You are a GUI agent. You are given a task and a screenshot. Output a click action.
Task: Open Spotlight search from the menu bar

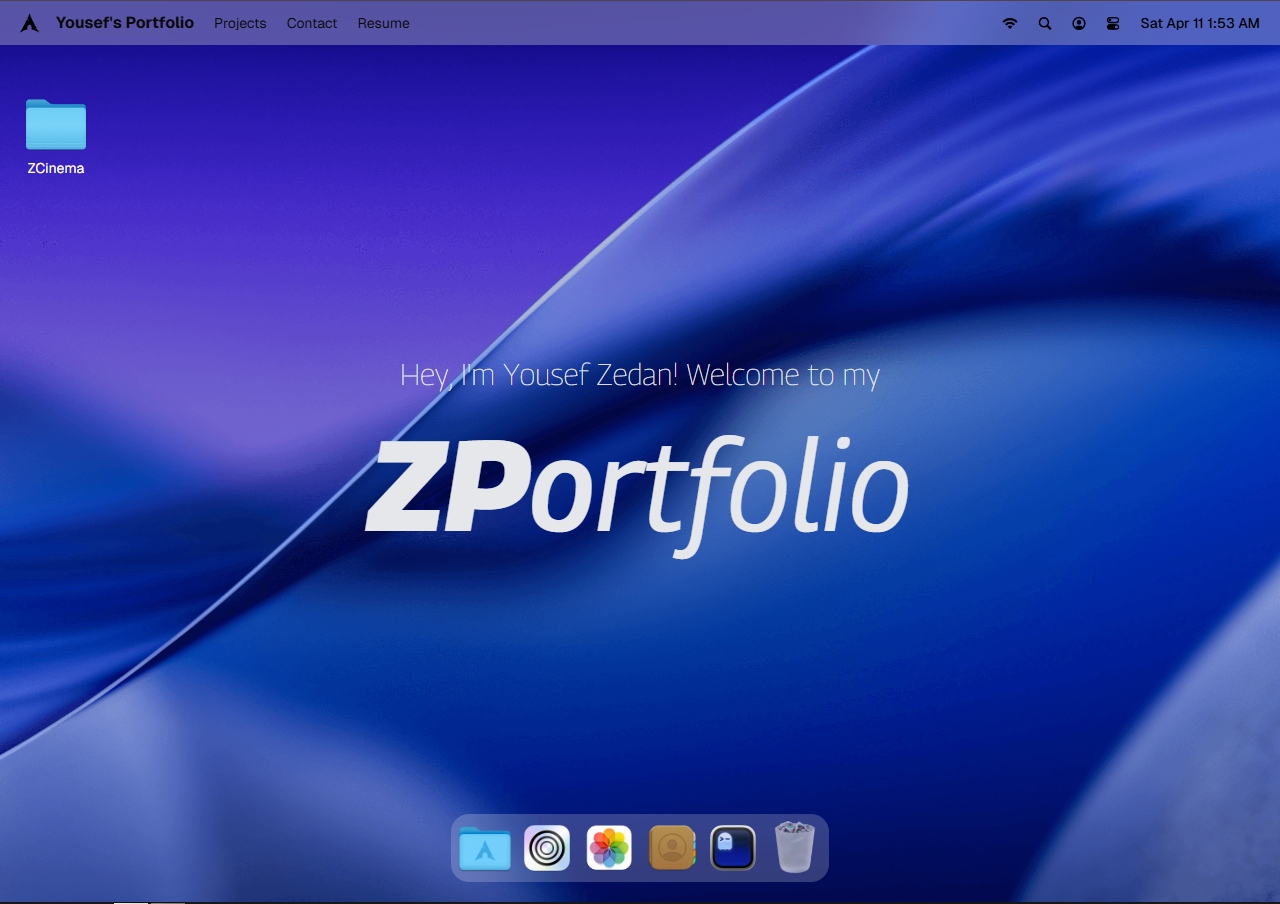click(x=1045, y=22)
